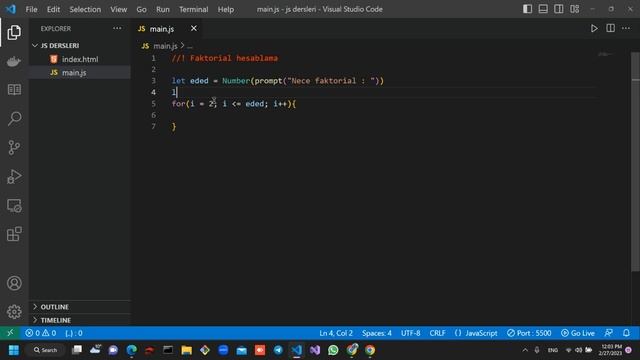Open Google Chrome from the taskbar
The height and width of the screenshot is (360, 640).
point(370,350)
